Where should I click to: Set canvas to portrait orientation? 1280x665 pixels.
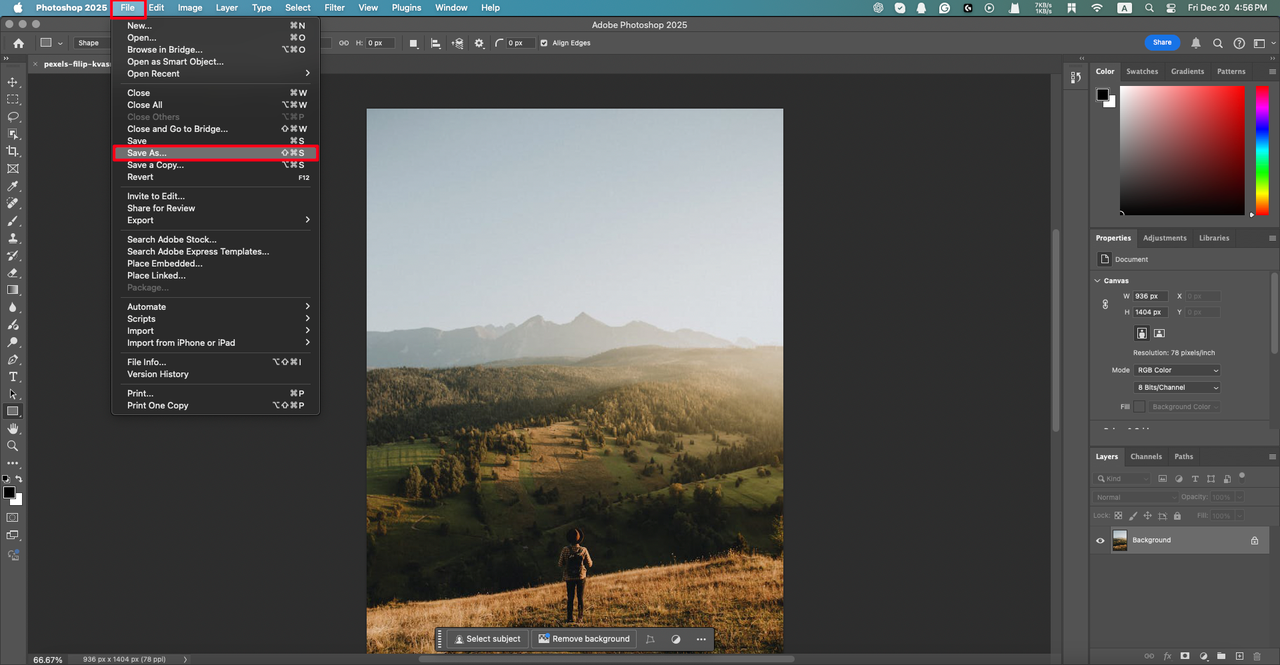(1142, 333)
